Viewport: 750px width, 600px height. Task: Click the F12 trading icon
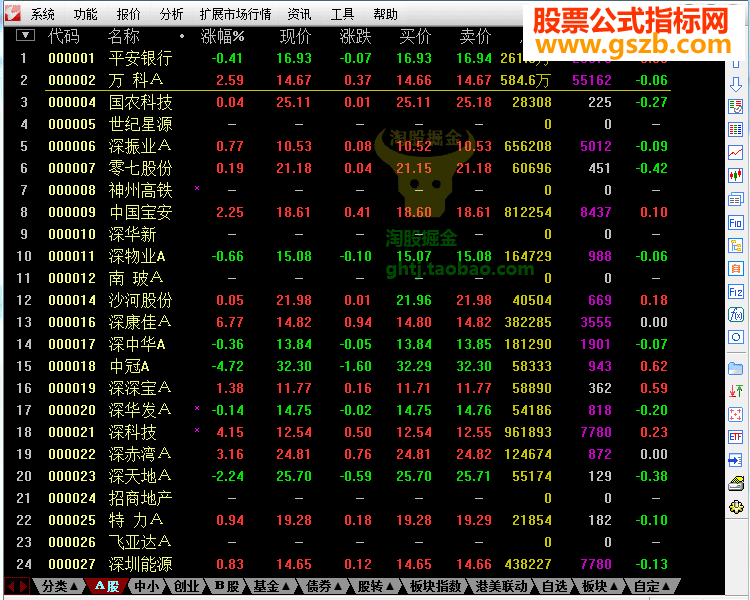(x=736, y=292)
